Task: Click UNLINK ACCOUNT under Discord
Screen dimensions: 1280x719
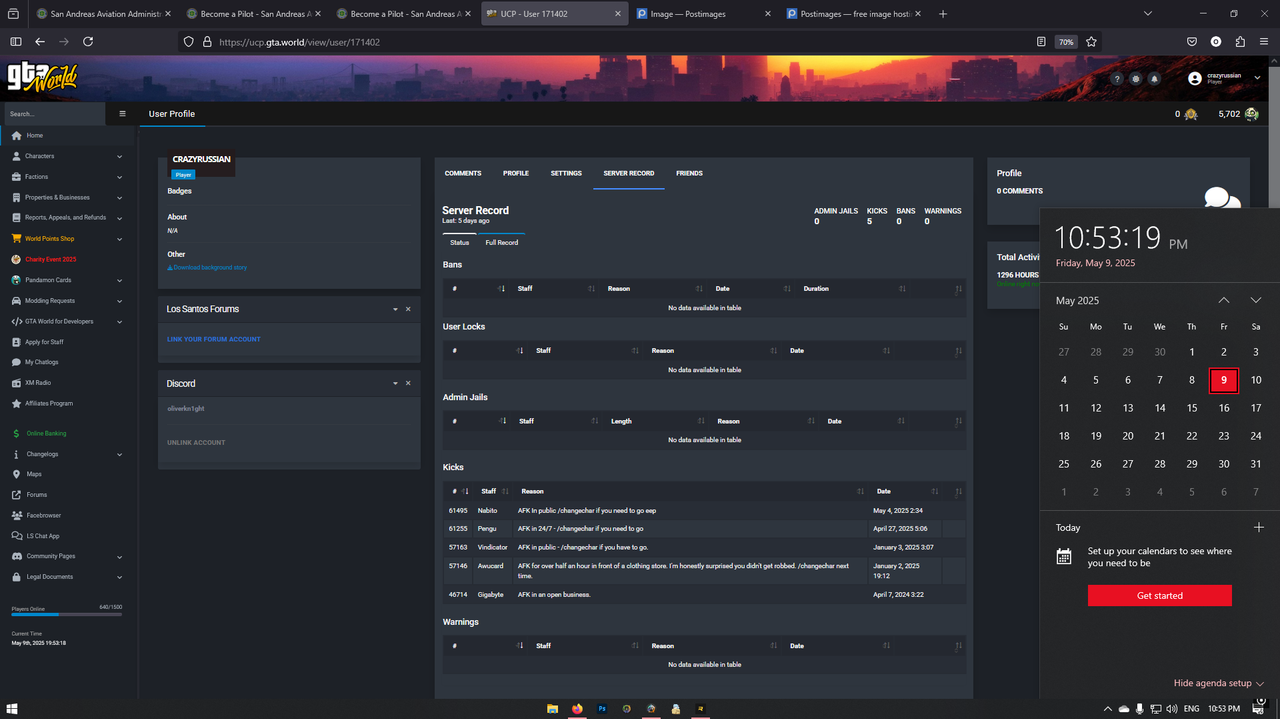Action: point(196,442)
